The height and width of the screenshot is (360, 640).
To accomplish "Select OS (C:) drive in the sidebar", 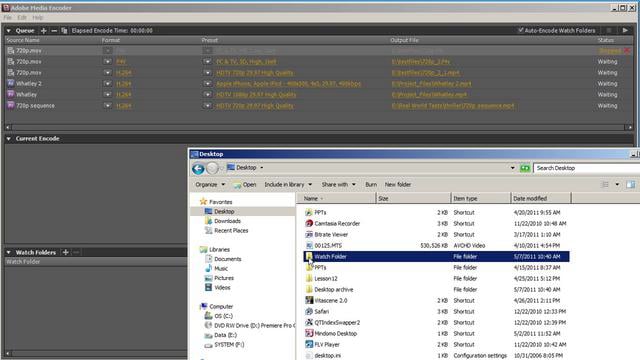I will (x=223, y=316).
